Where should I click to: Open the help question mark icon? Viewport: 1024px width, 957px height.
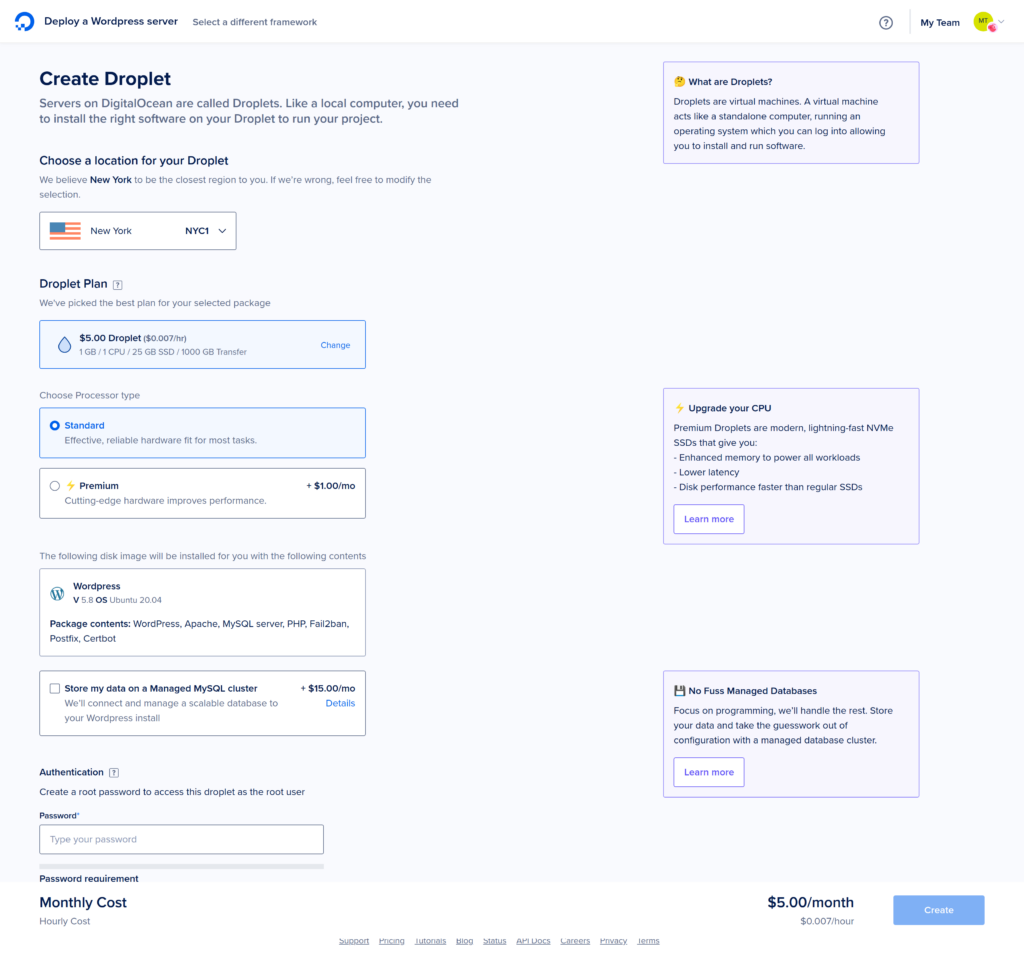click(886, 23)
